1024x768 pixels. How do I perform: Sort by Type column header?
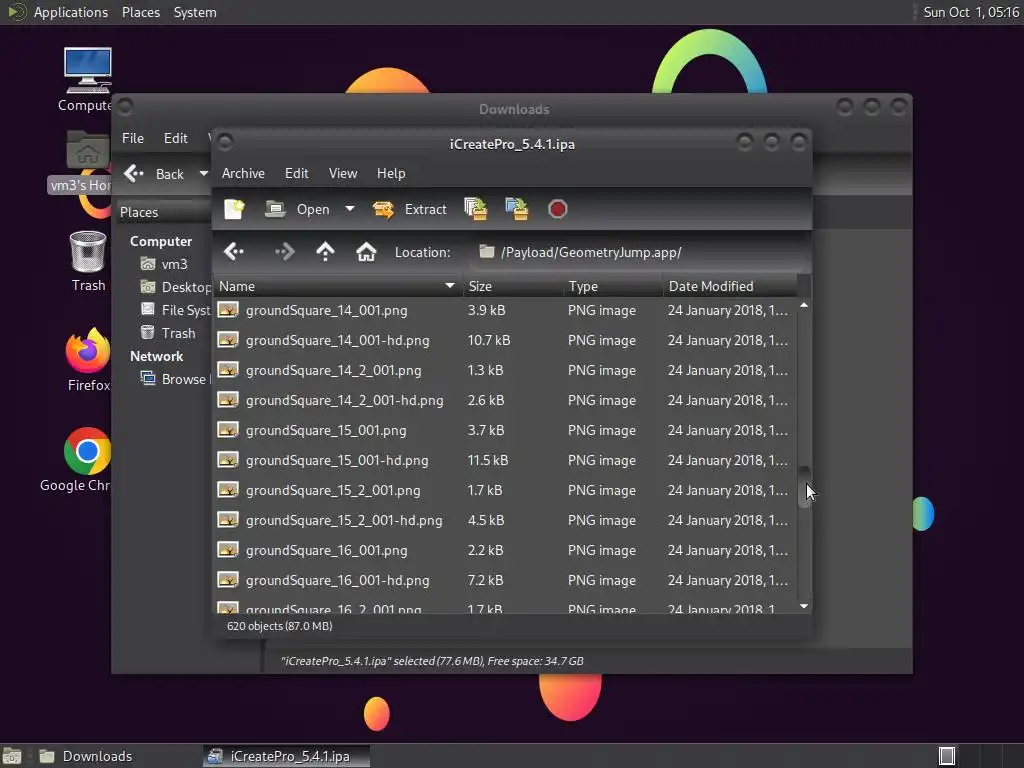coord(613,286)
